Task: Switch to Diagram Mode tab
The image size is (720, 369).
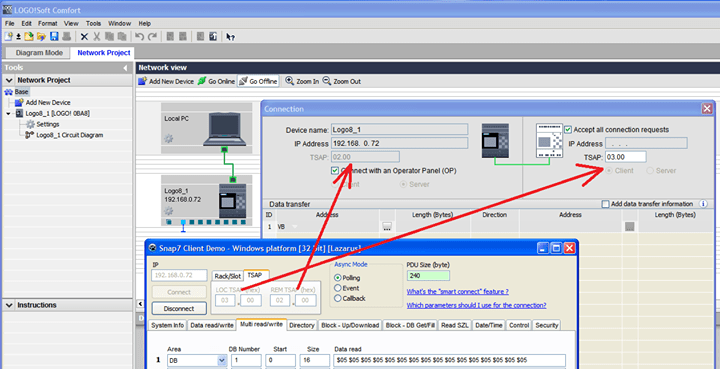Action: click(x=39, y=53)
